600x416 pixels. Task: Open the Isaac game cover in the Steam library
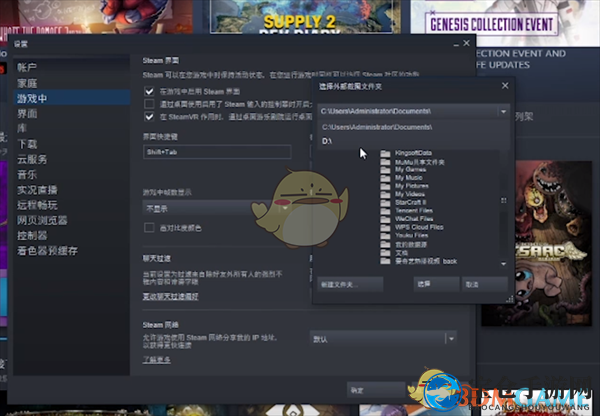536,243
